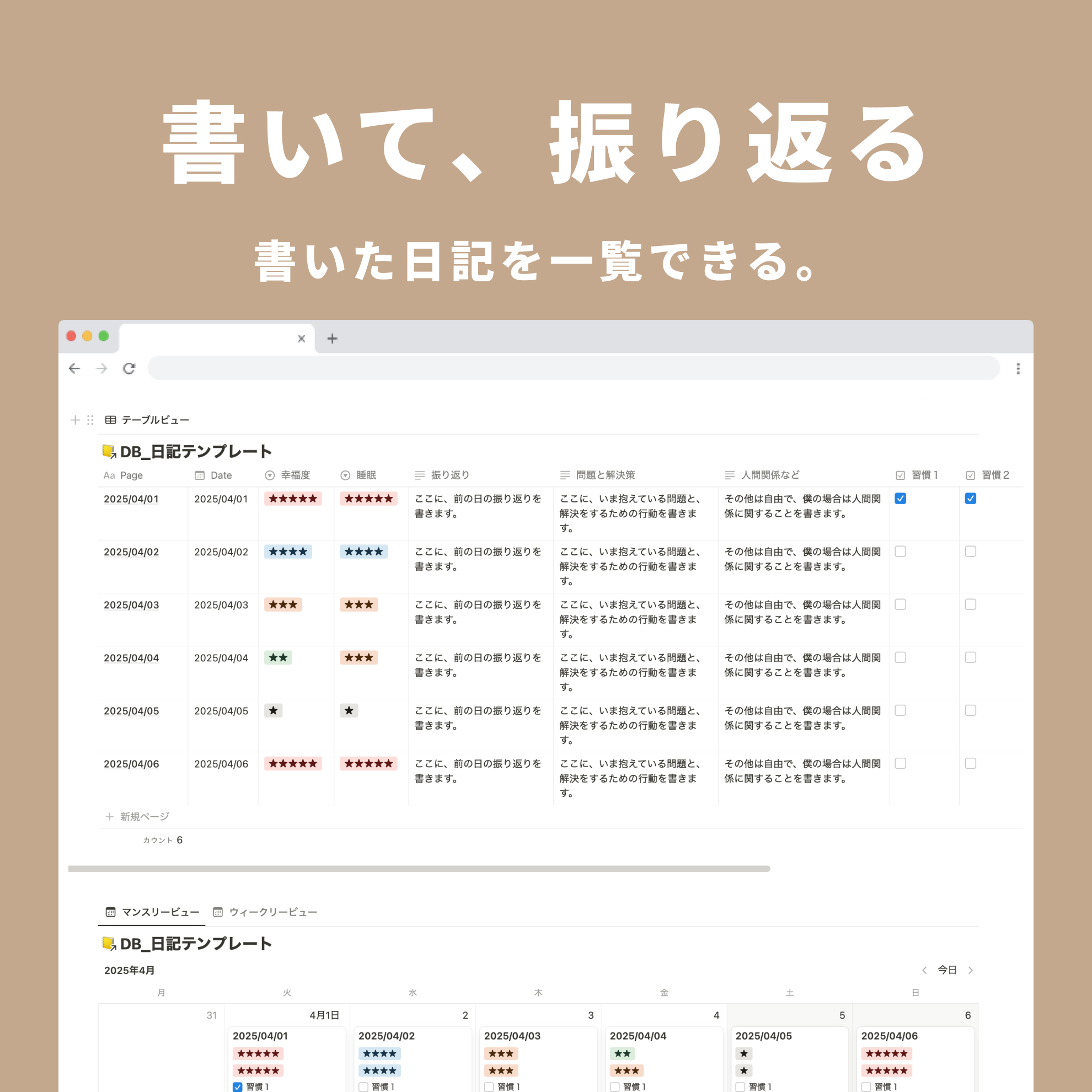The image size is (1092, 1092).
Task: Go to next month with right chevron
Action: click(971, 971)
